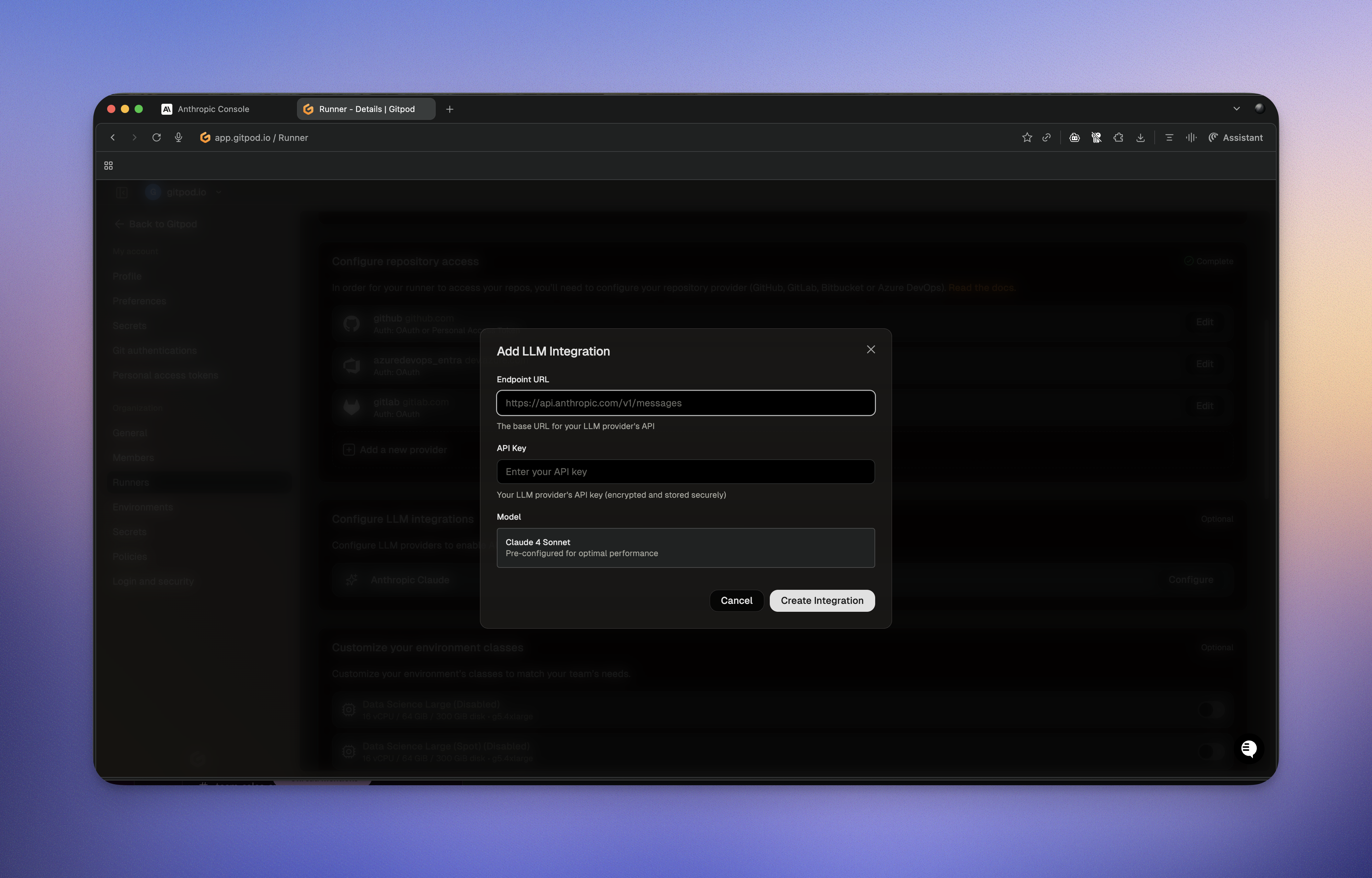Open the Assistant panel
Image resolution: width=1372 pixels, height=878 pixels.
point(1235,137)
